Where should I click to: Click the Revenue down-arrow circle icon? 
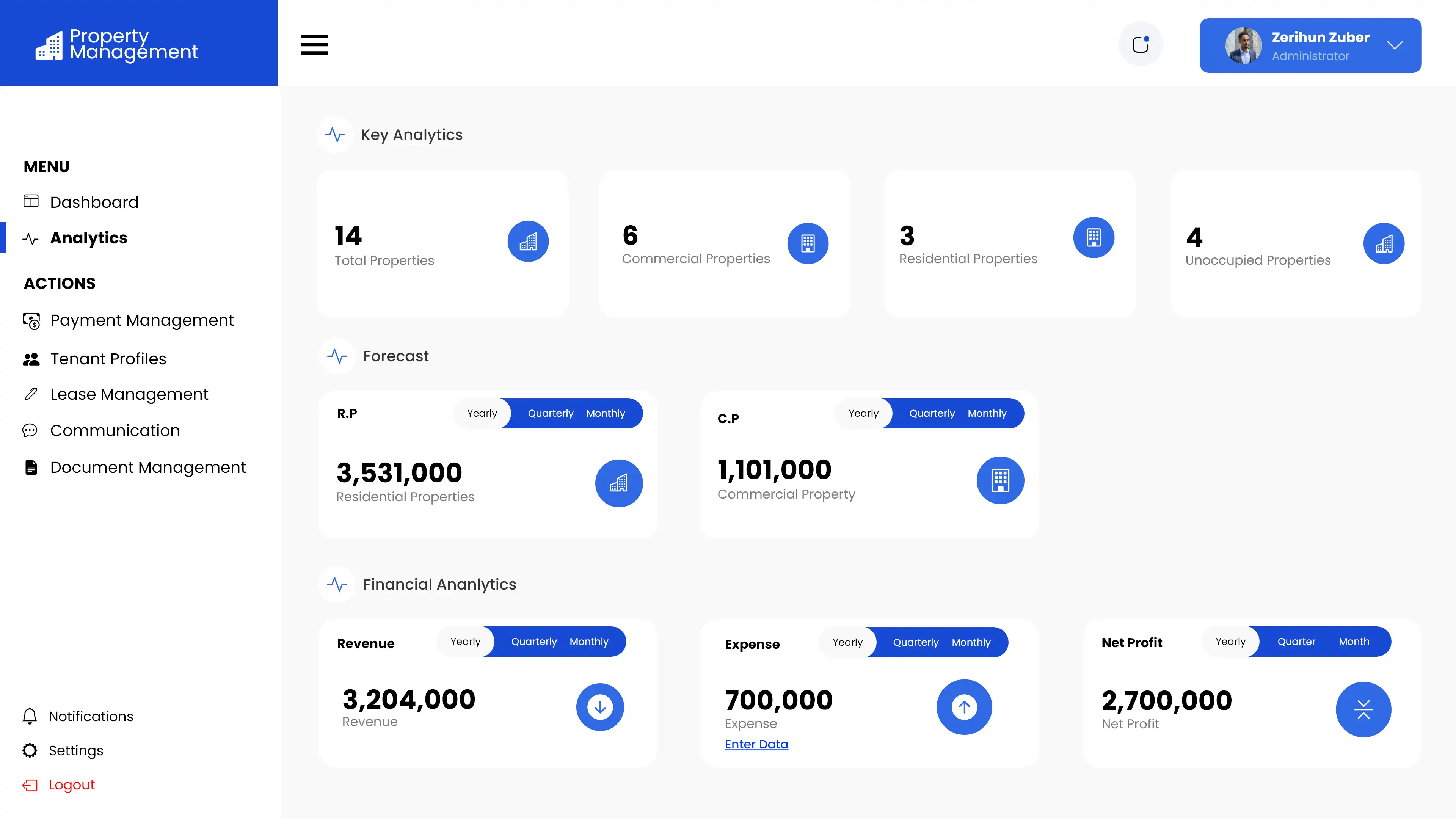pyautogui.click(x=600, y=706)
